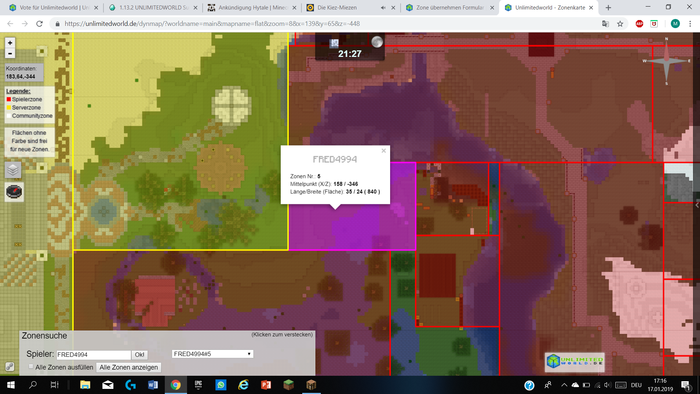Click the FRED4994 magenta highlighted zone

[353, 228]
